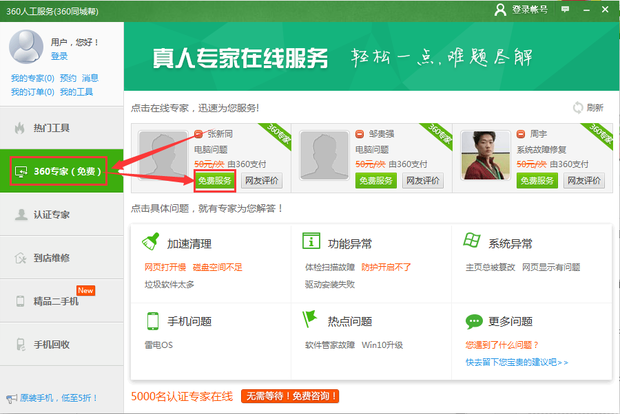Click expert 周宇's profile photo
The width and height of the screenshot is (620, 414).
pos(484,155)
